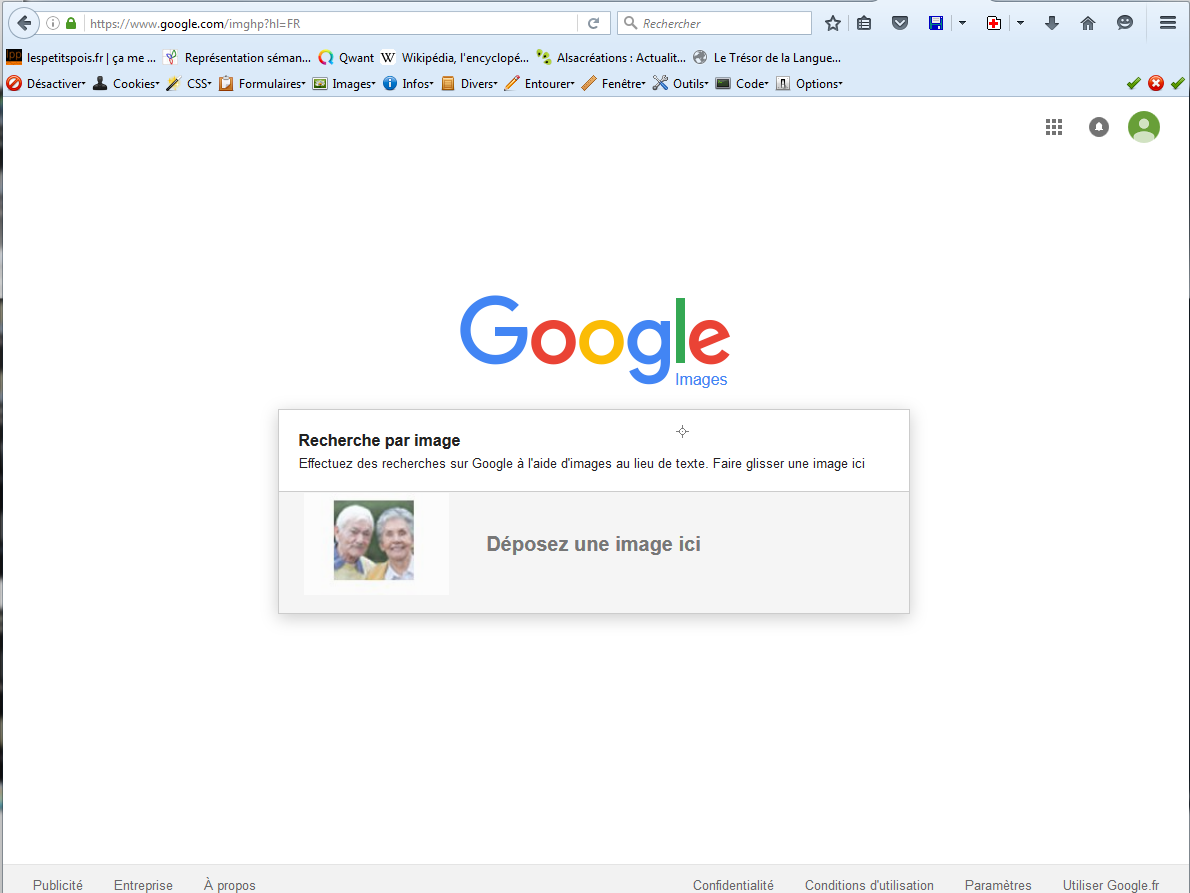Open the Confidentialité footer link
Image resolution: width=1190 pixels, height=893 pixels.
point(733,885)
